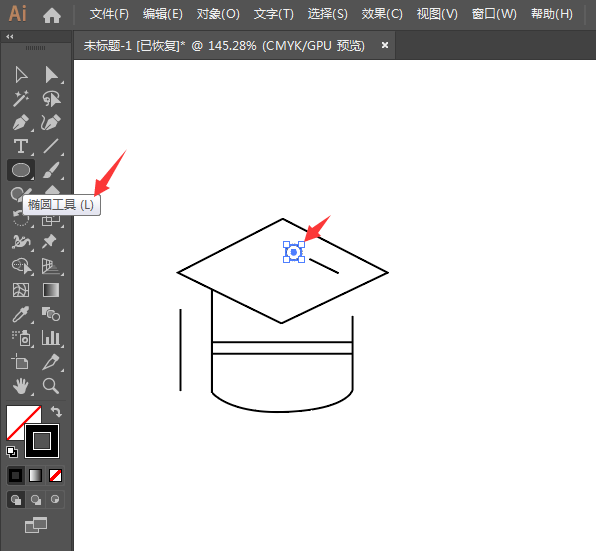The height and width of the screenshot is (551, 596).
Task: Switch to the 未标题-1 document tab
Action: point(224,46)
